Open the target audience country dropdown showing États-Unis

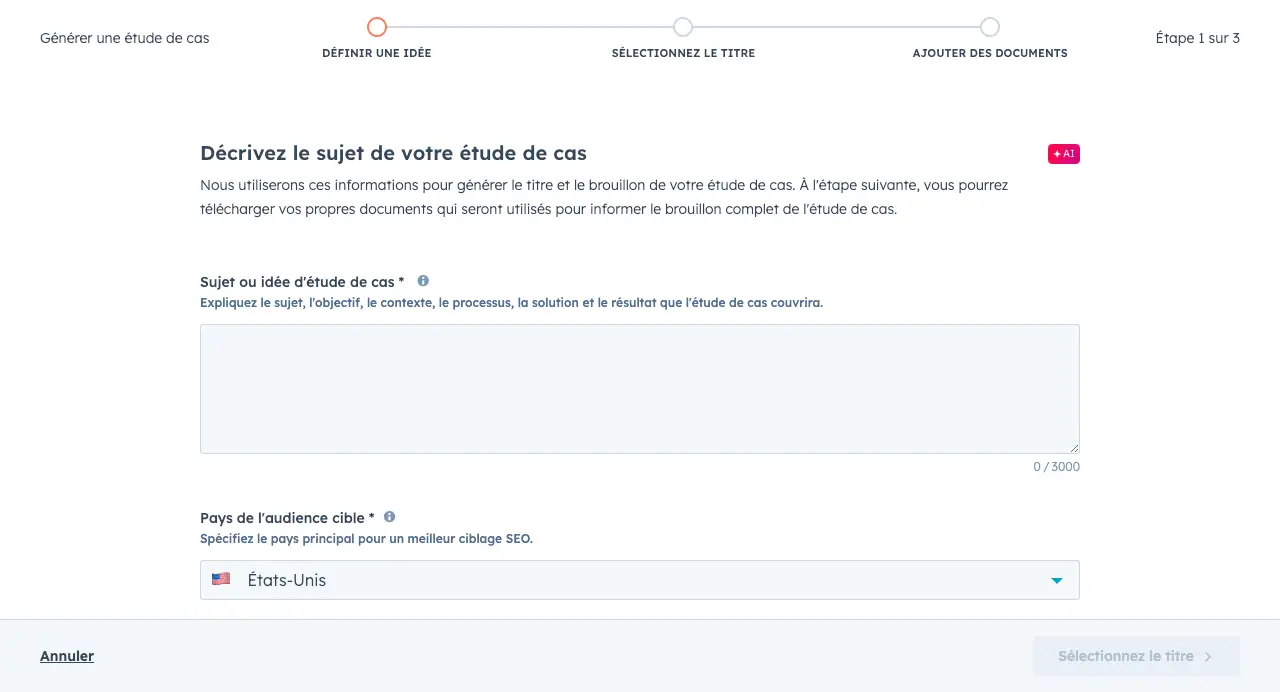639,580
